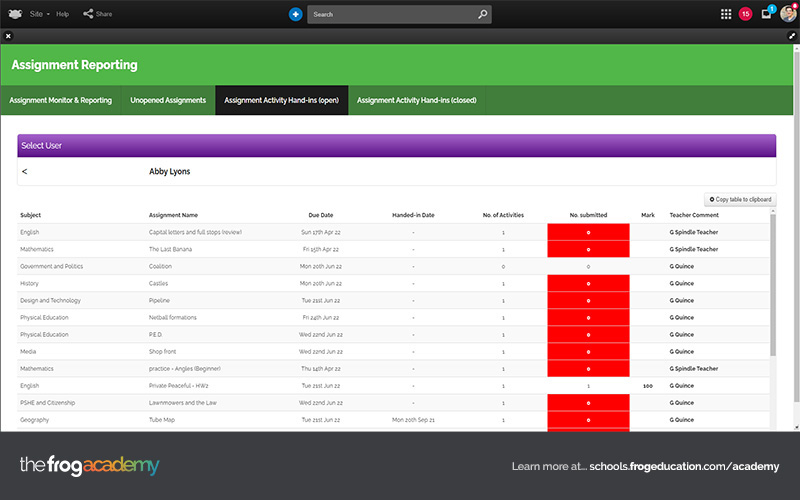Viewport: 800px width, 500px height.
Task: Click the magnifying glass search icon
Action: click(x=483, y=14)
